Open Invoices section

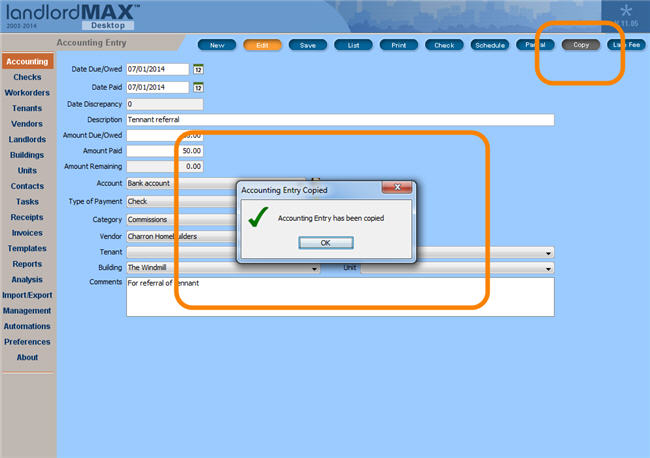click(27, 233)
